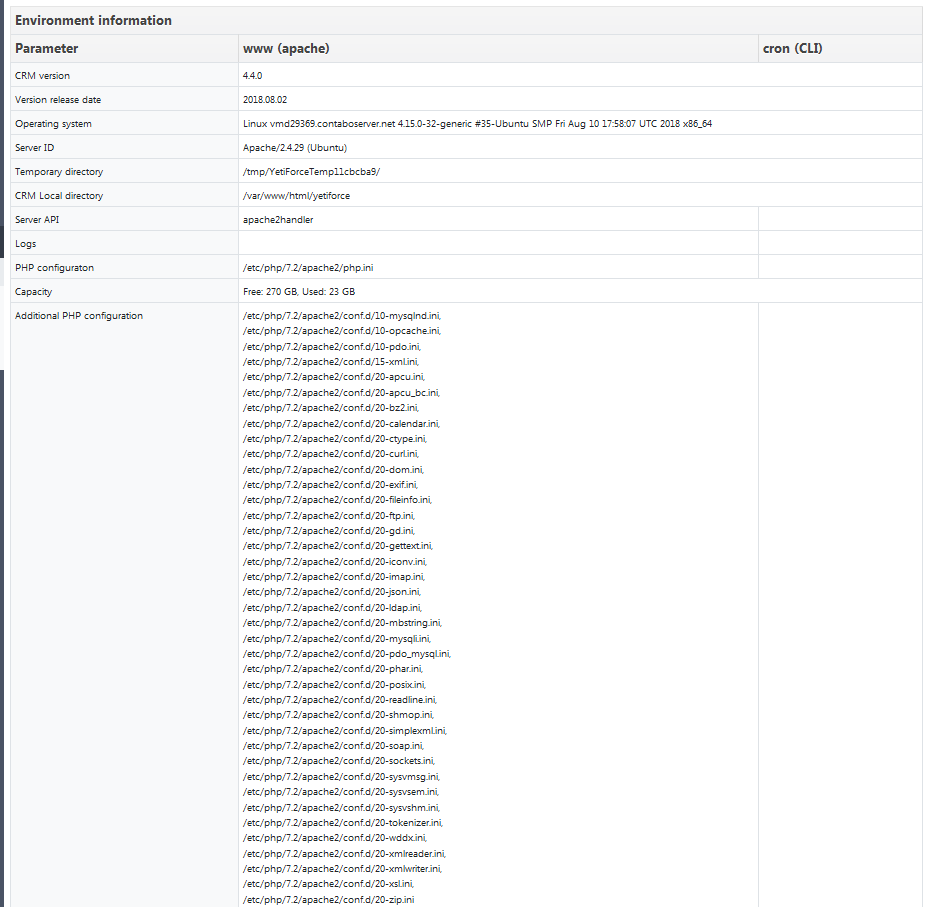Click the 'Operating system' label
930x907 pixels.
click(x=53, y=124)
